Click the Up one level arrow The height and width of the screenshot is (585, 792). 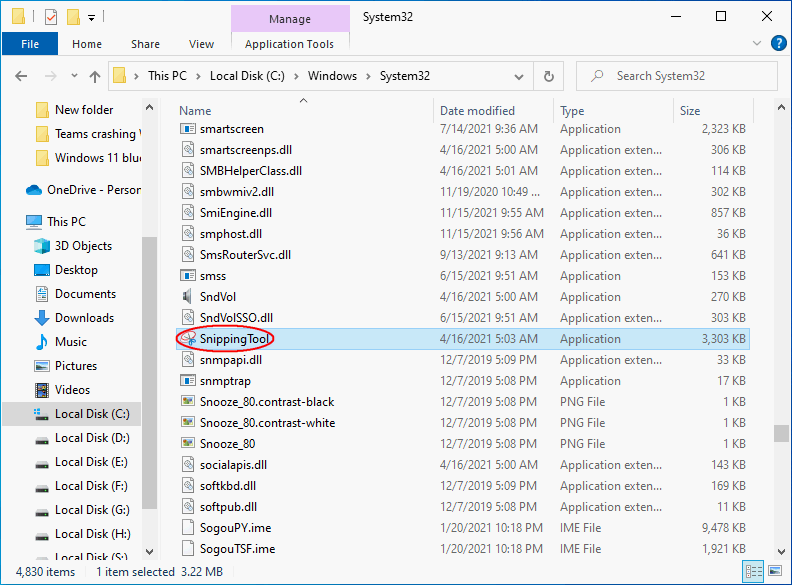[94, 76]
